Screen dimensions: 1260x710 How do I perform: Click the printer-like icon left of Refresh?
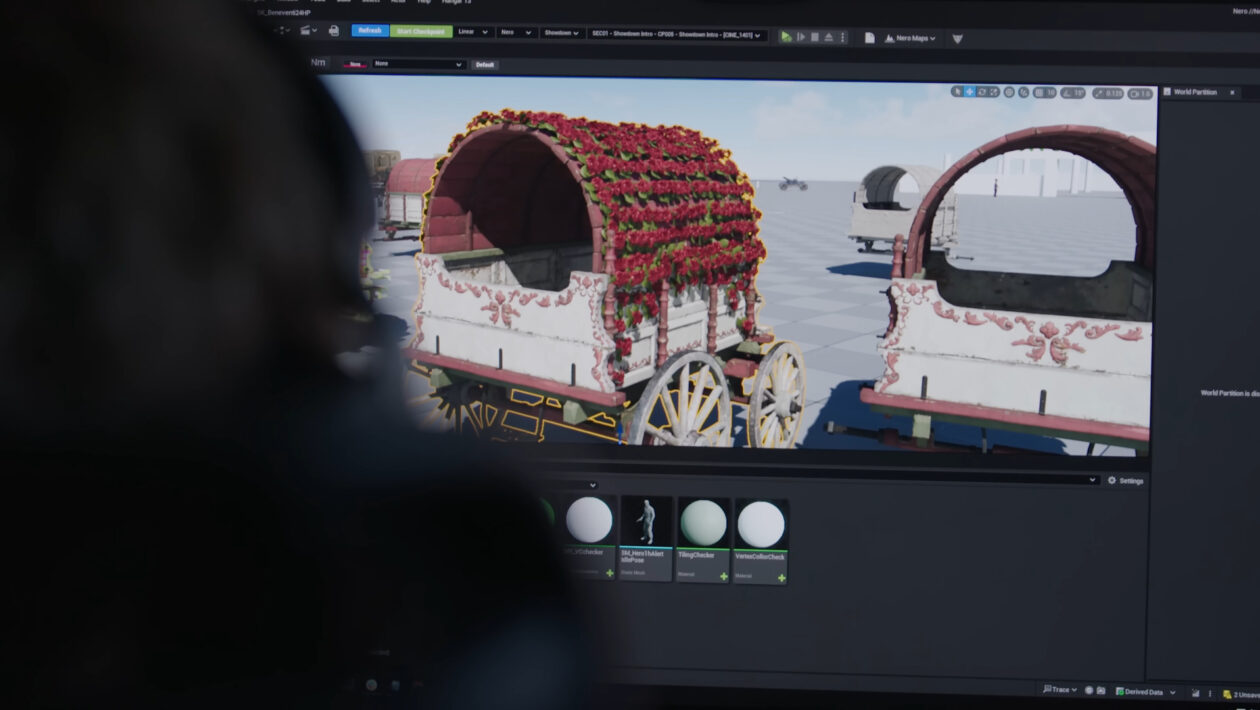click(x=334, y=31)
